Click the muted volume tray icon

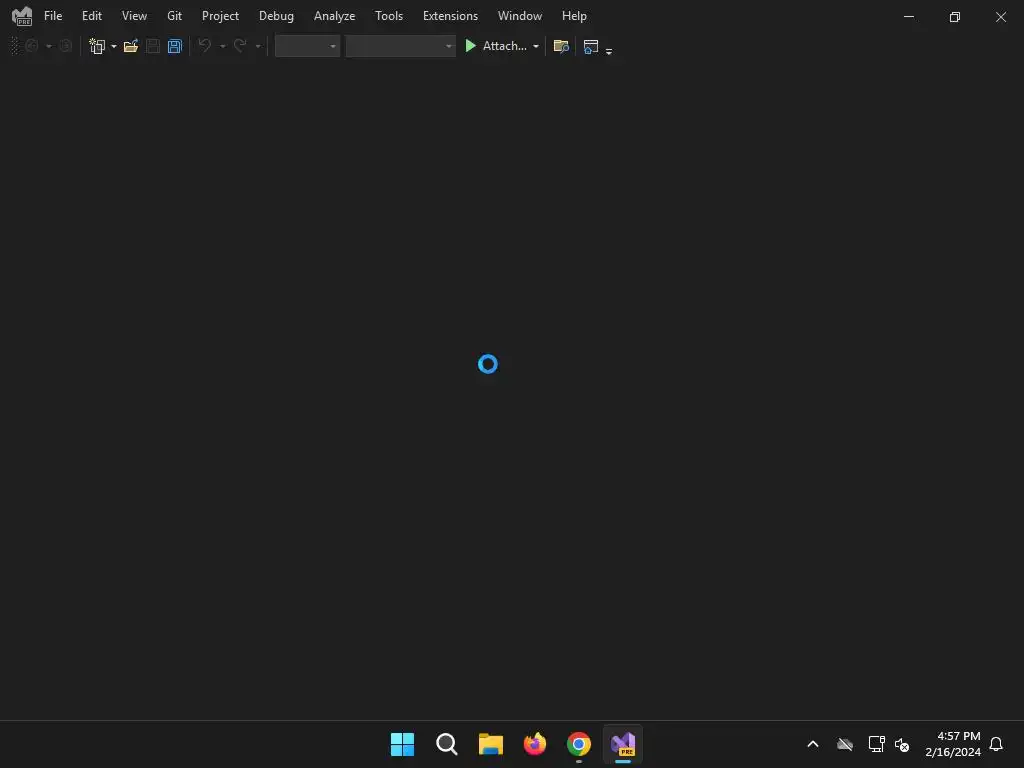902,744
